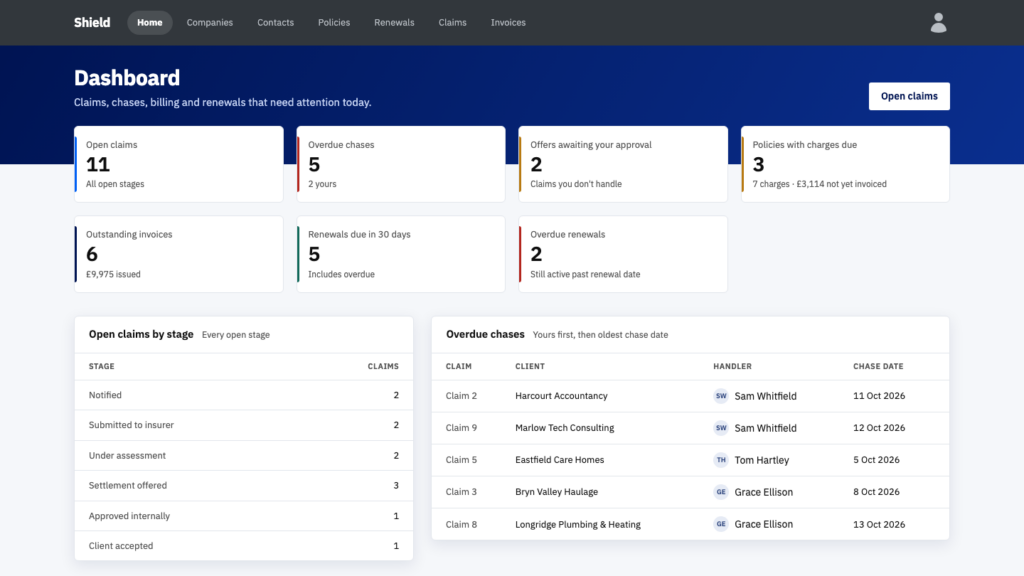Navigate to the Claims tab
Screen dimensions: 1024x576
point(453,22)
